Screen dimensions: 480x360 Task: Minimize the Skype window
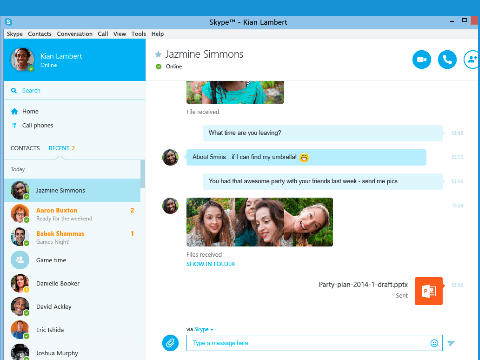[x=452, y=21]
